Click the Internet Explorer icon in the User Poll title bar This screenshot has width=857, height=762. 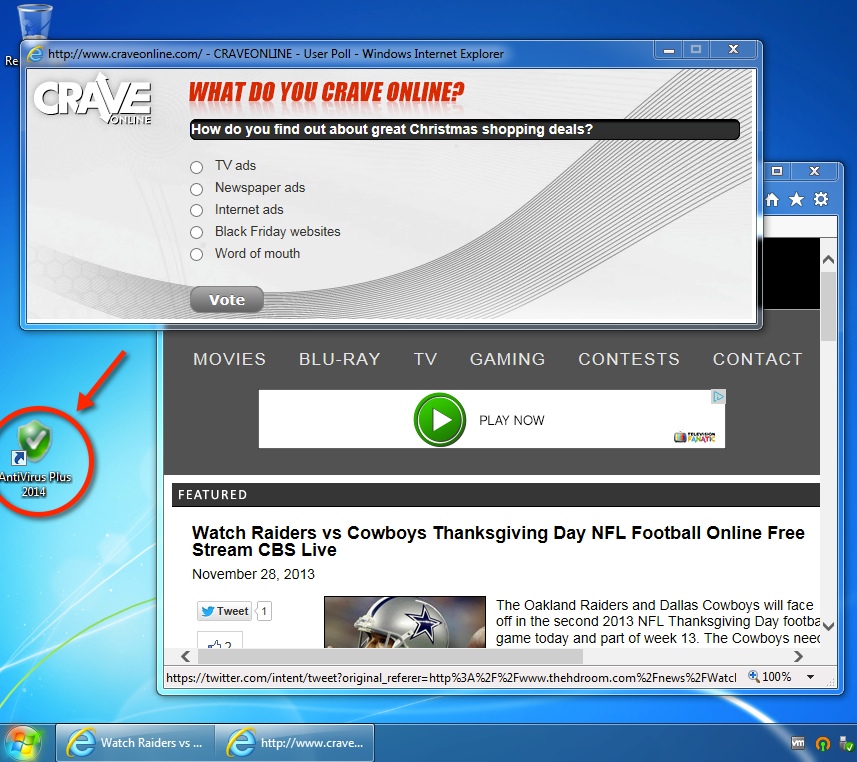pos(36,54)
